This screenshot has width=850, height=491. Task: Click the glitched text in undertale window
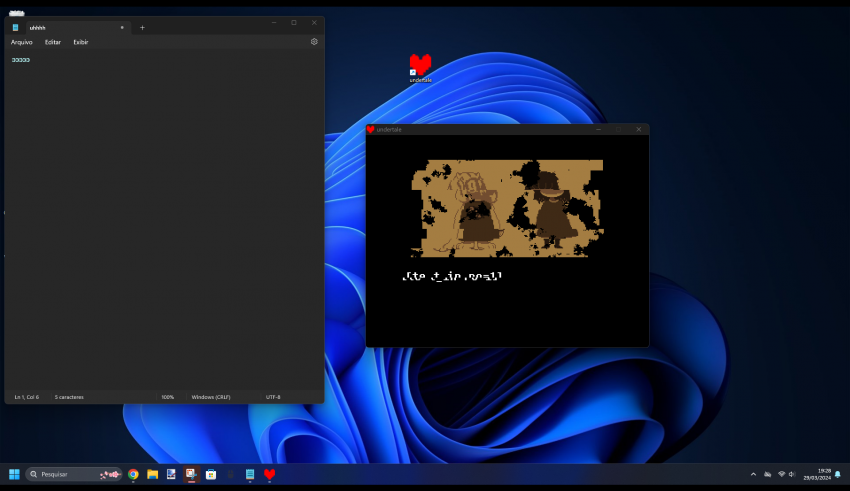(452, 276)
